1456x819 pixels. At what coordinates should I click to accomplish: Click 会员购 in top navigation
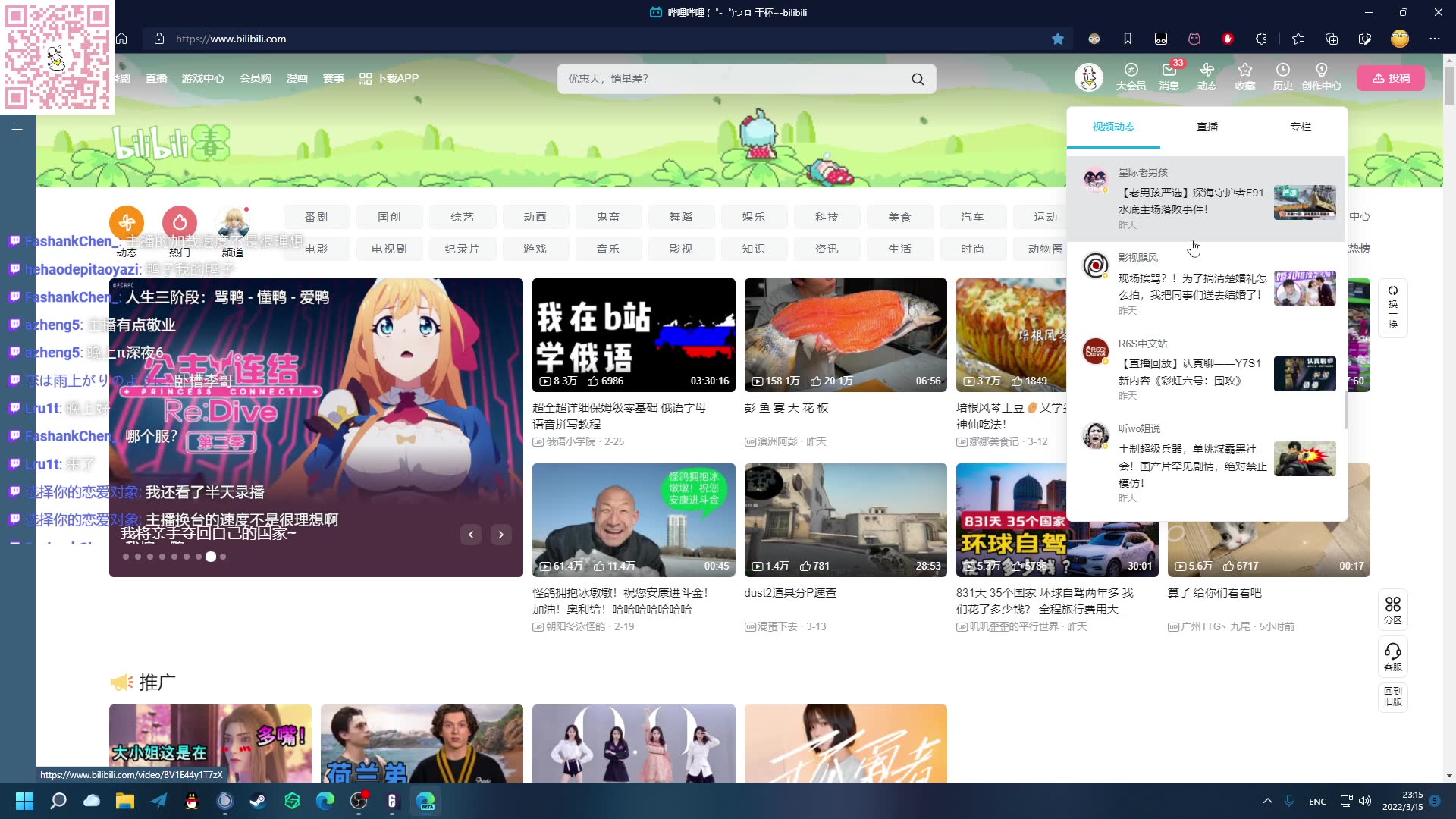tap(256, 78)
